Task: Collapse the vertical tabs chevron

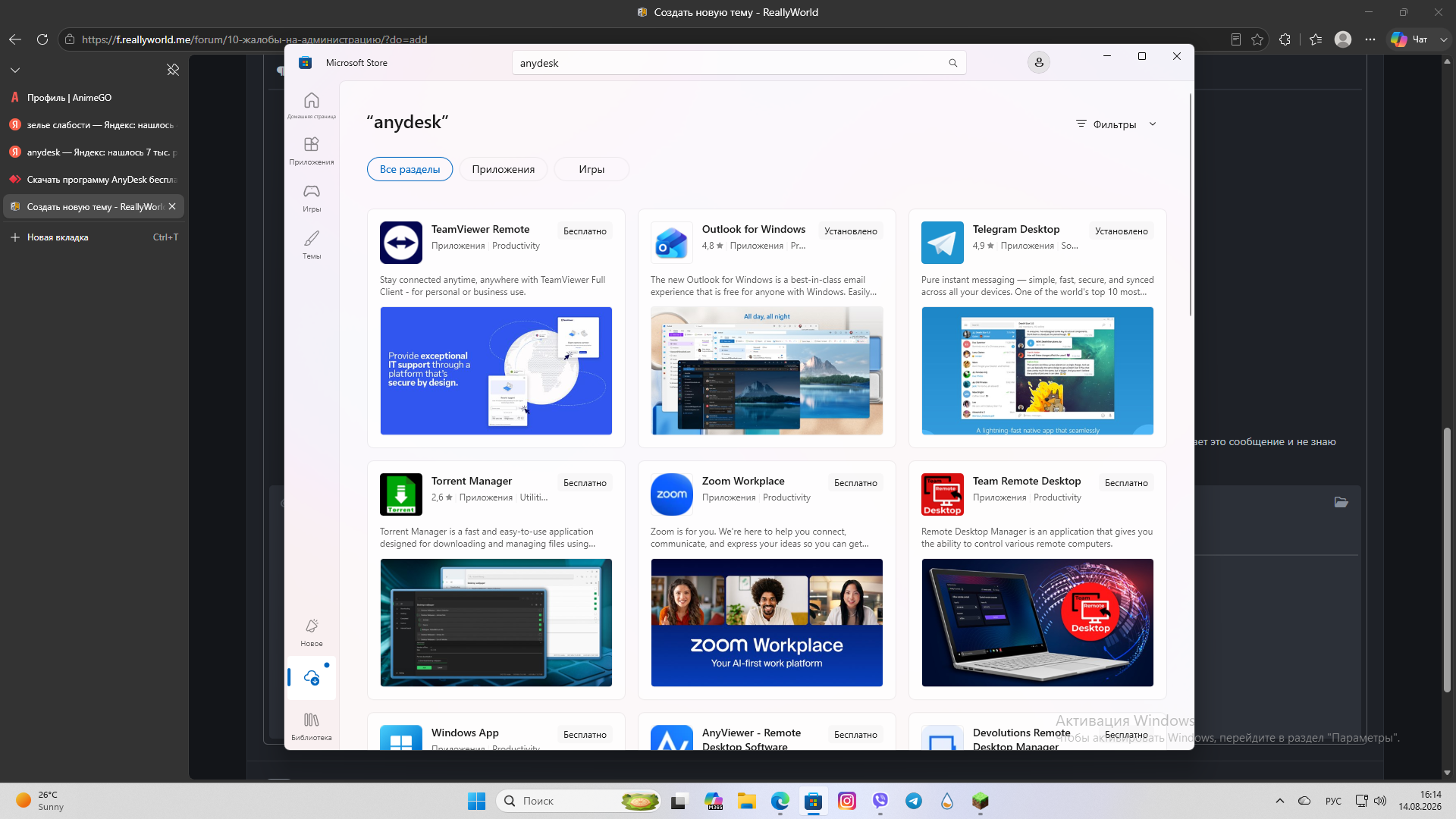Action: pos(15,70)
